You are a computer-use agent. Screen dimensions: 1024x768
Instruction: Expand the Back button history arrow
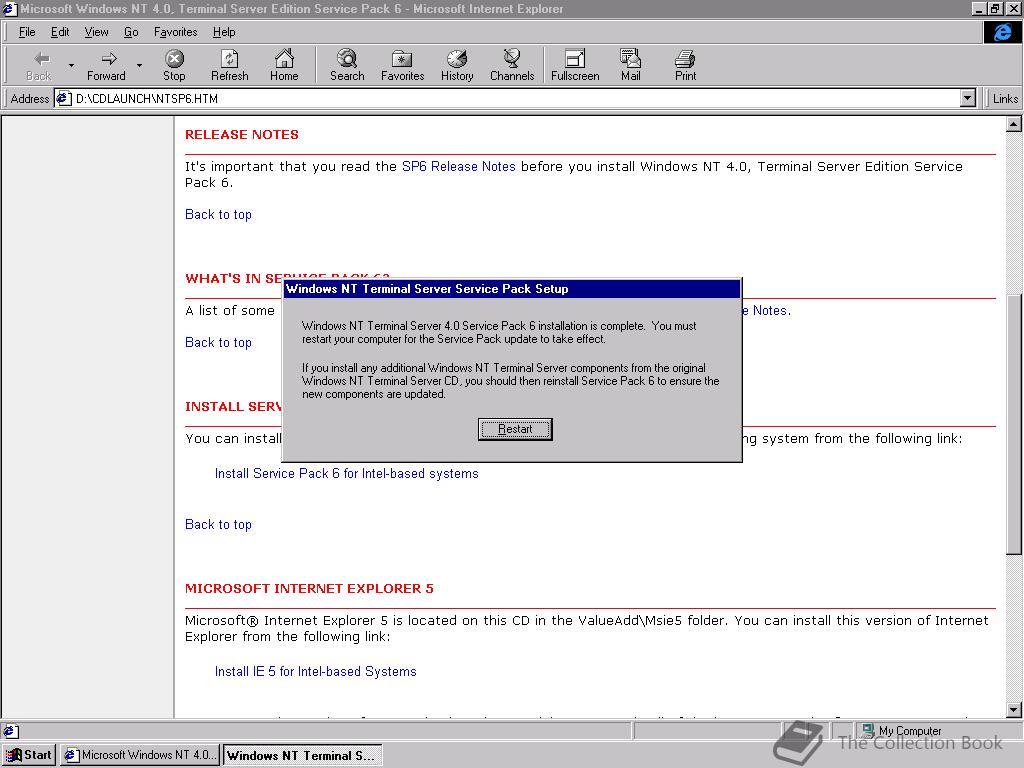[x=71, y=66]
